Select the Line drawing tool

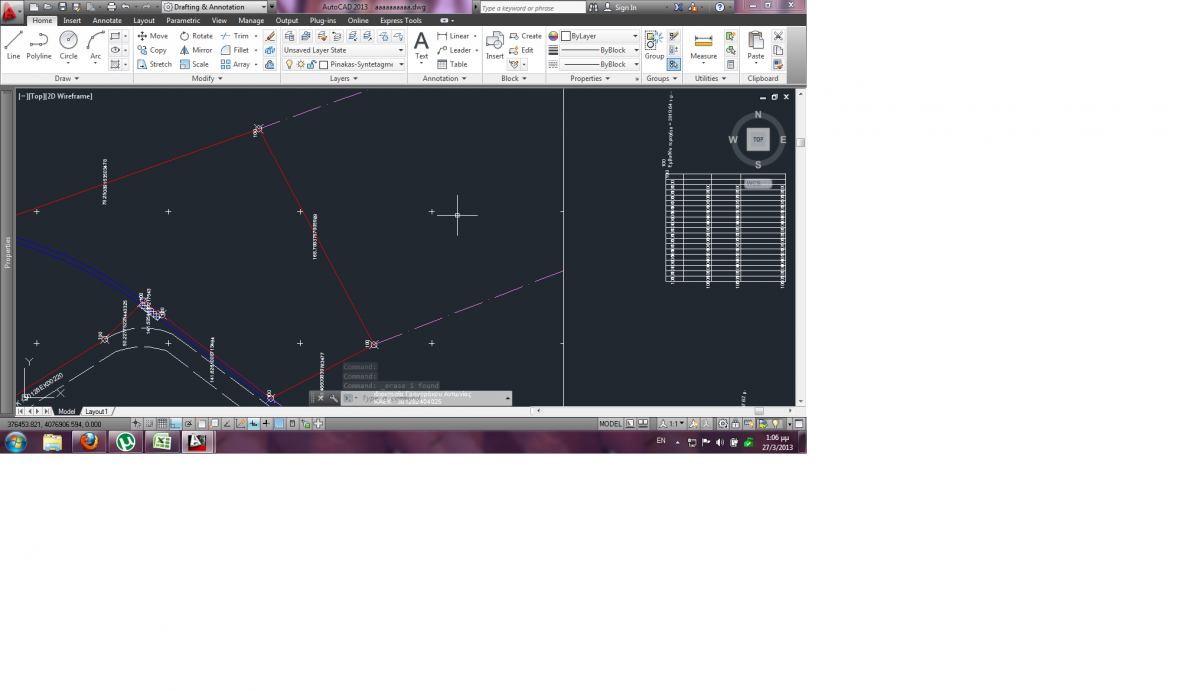click(13, 44)
